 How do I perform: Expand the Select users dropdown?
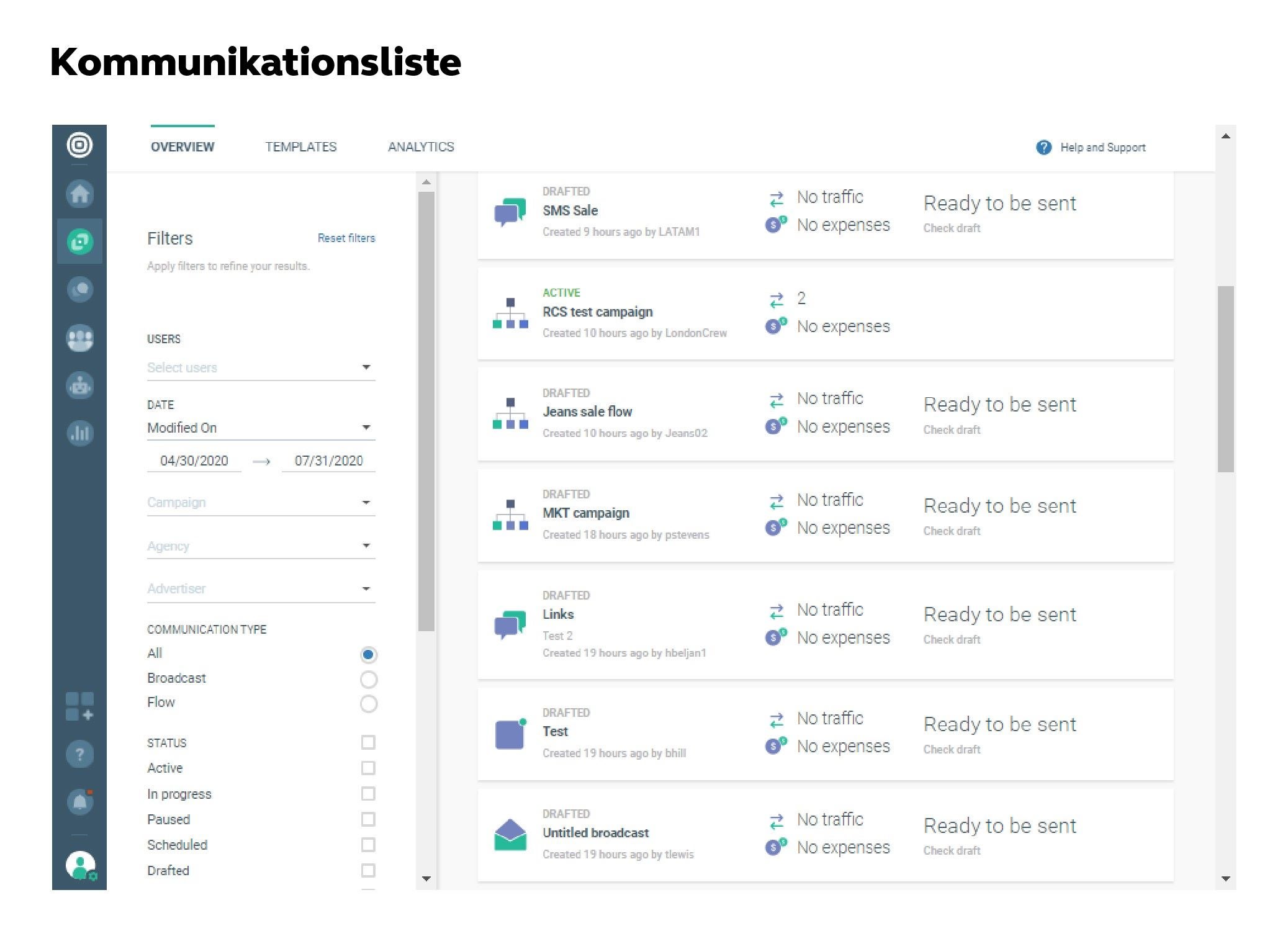pyautogui.click(x=261, y=367)
